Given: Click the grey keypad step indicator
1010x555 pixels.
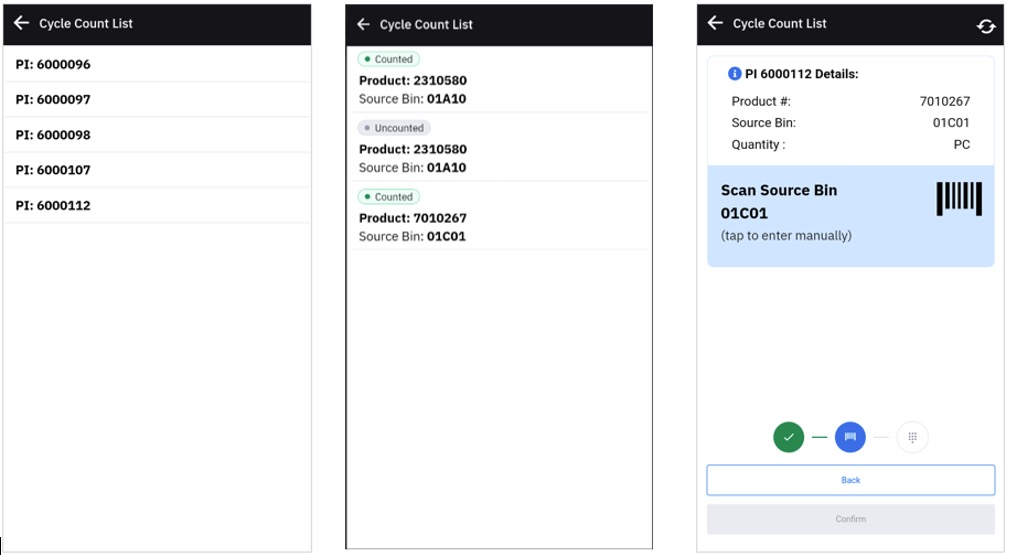Looking at the screenshot, I should 912,437.
